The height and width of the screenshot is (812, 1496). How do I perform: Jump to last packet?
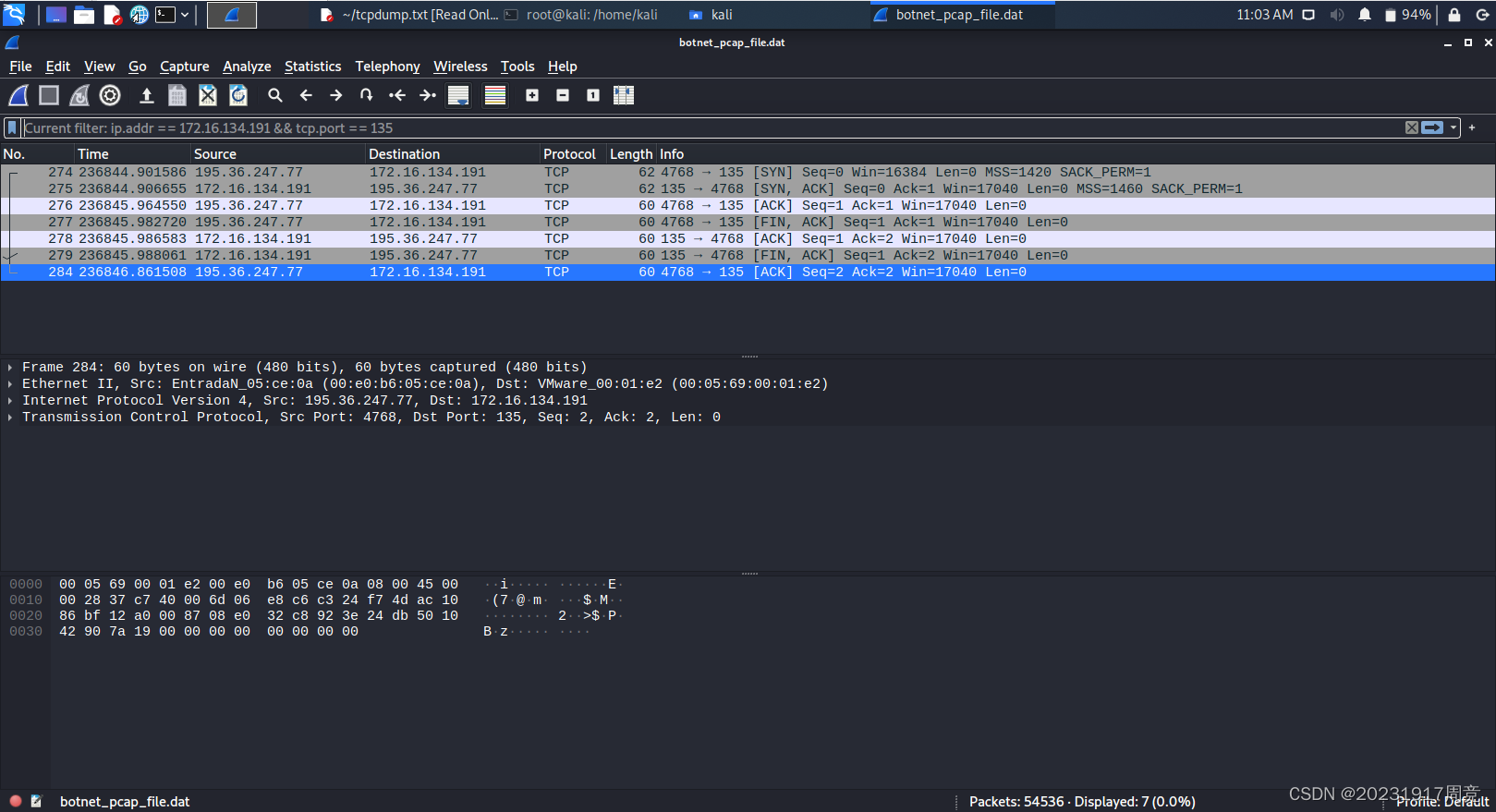(428, 95)
